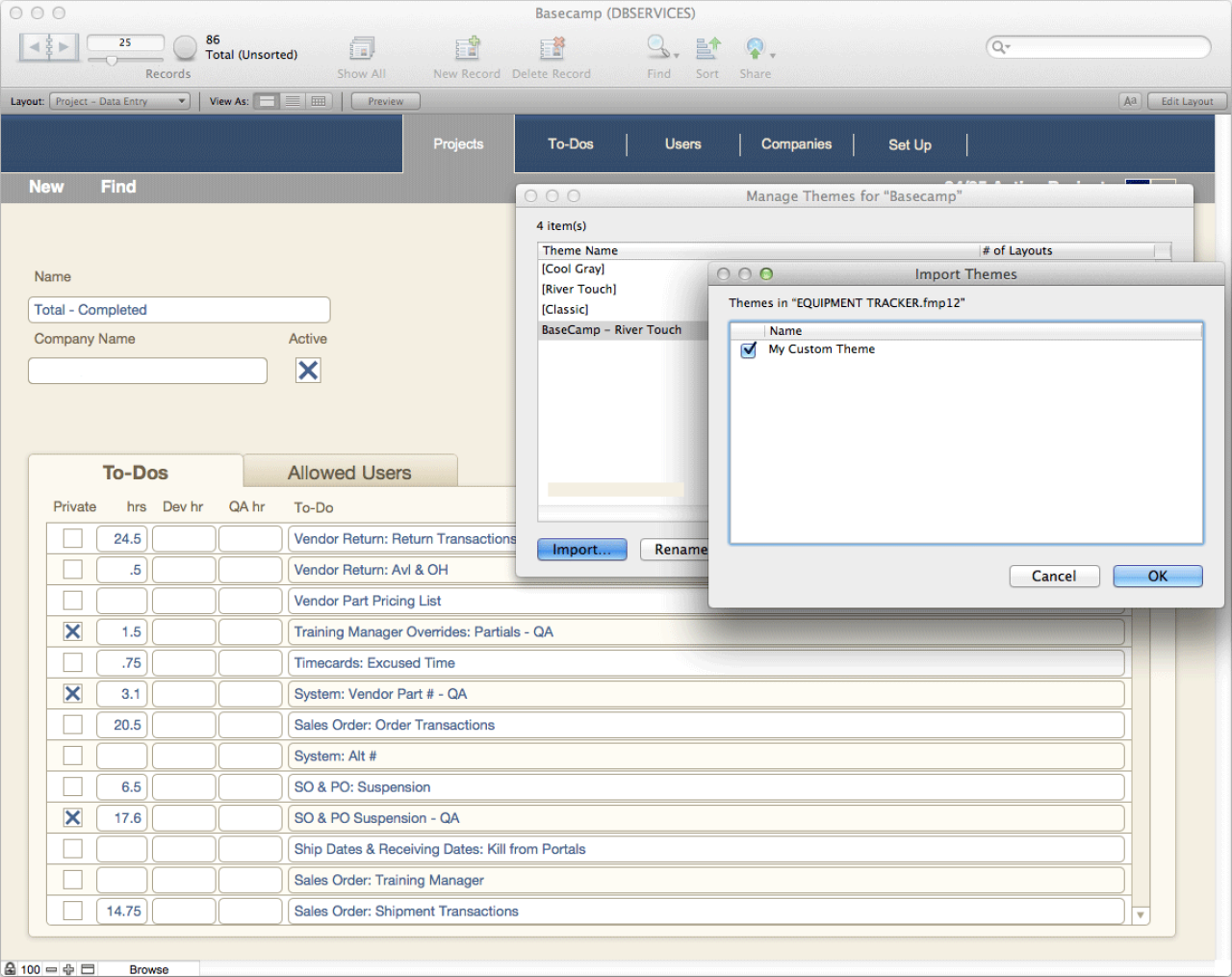This screenshot has width=1232, height=977.
Task: Click Timecards: Excused Time to-do
Action: tap(706, 663)
